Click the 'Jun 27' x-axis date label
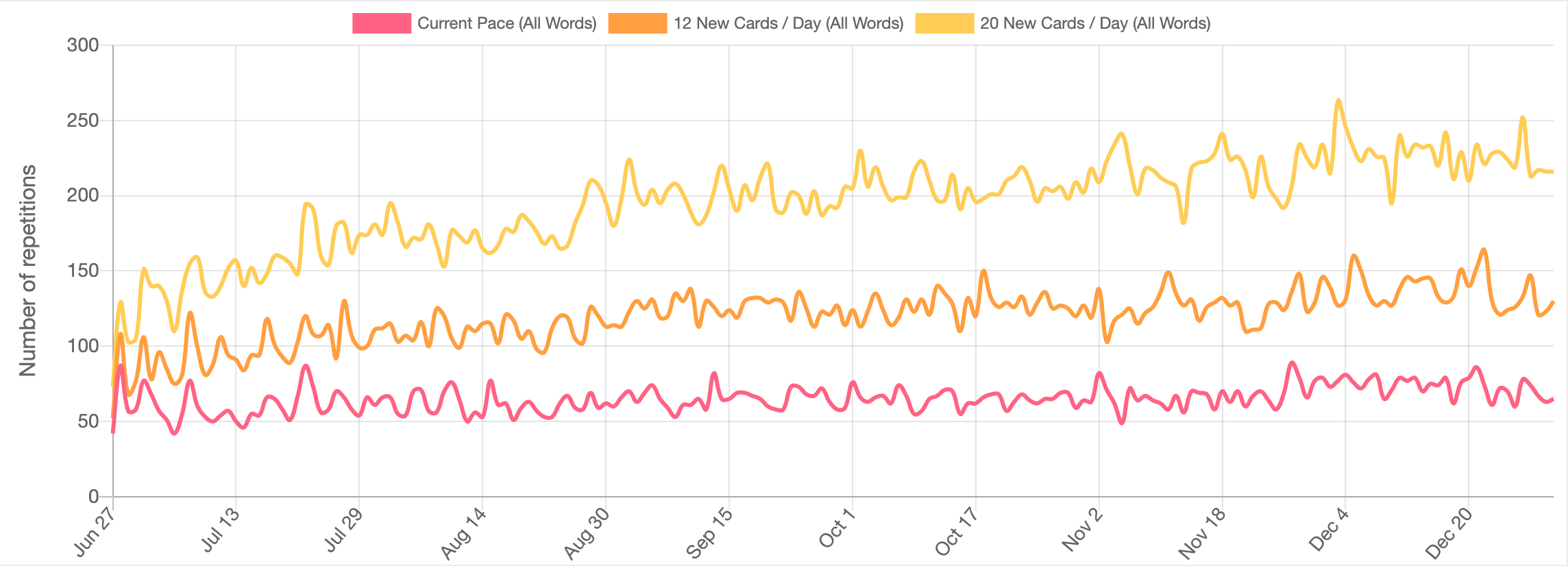The width and height of the screenshot is (1568, 566). pos(95,532)
